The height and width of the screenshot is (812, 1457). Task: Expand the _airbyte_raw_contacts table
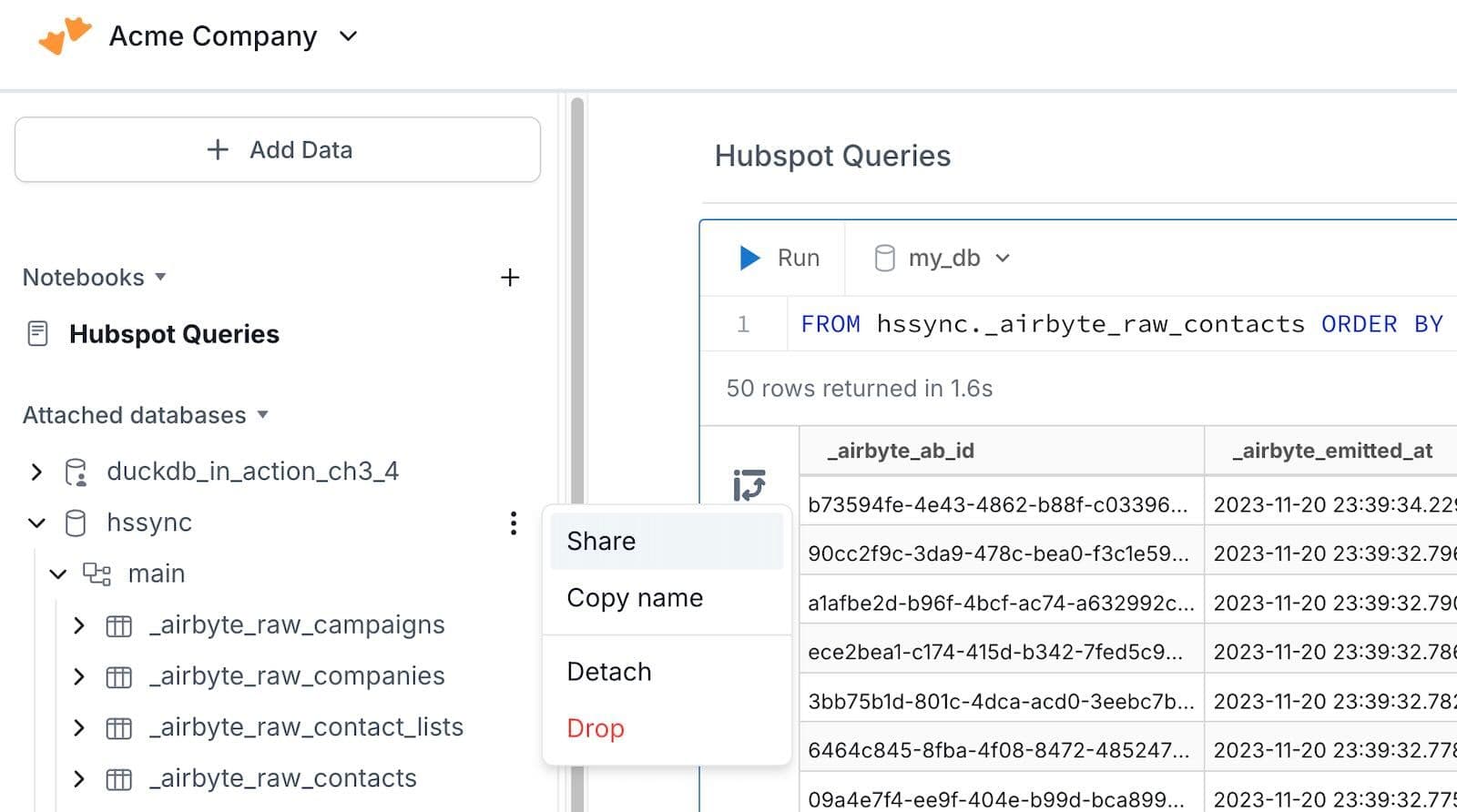(79, 778)
